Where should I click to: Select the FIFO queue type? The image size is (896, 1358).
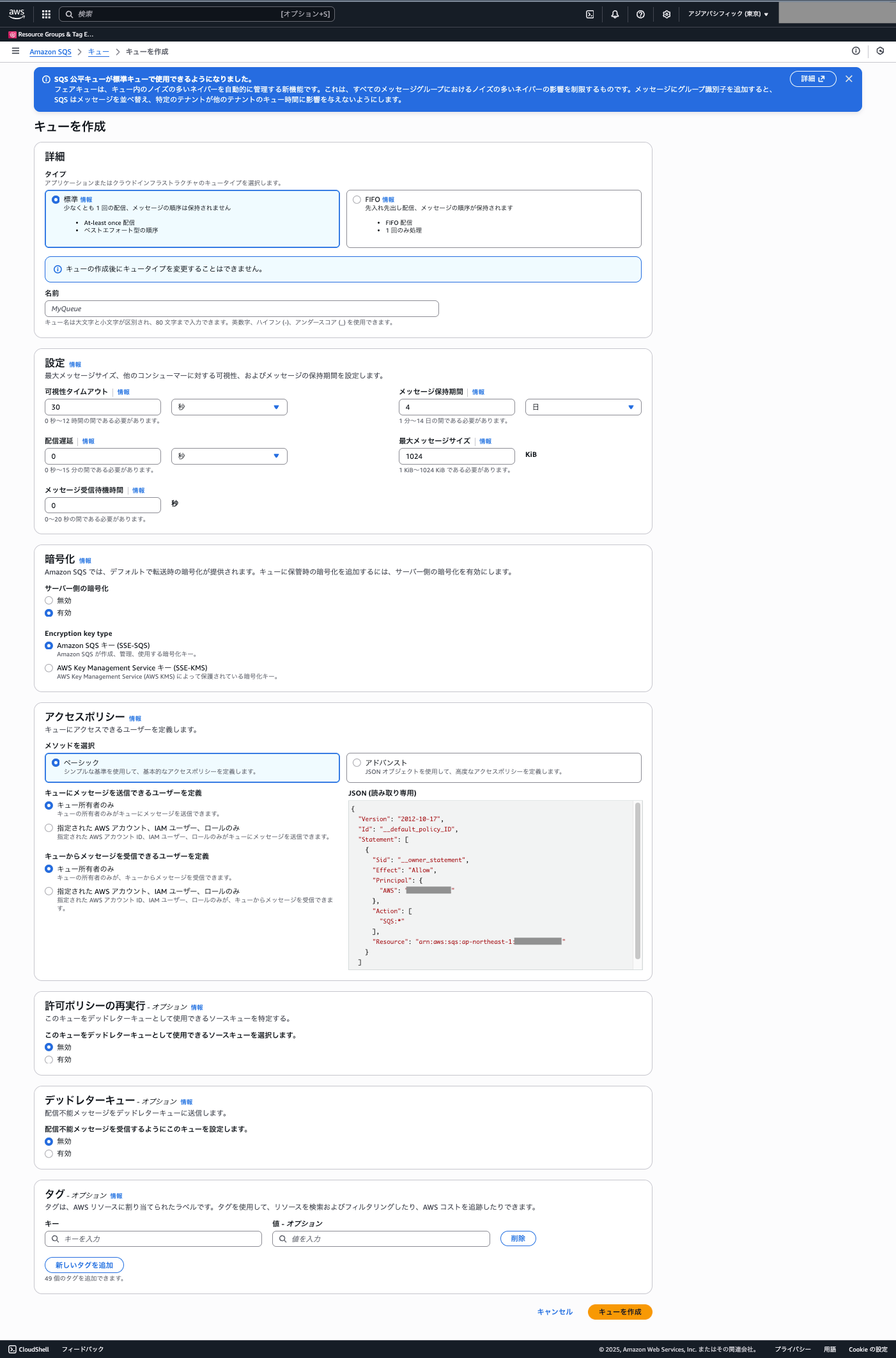(x=357, y=199)
